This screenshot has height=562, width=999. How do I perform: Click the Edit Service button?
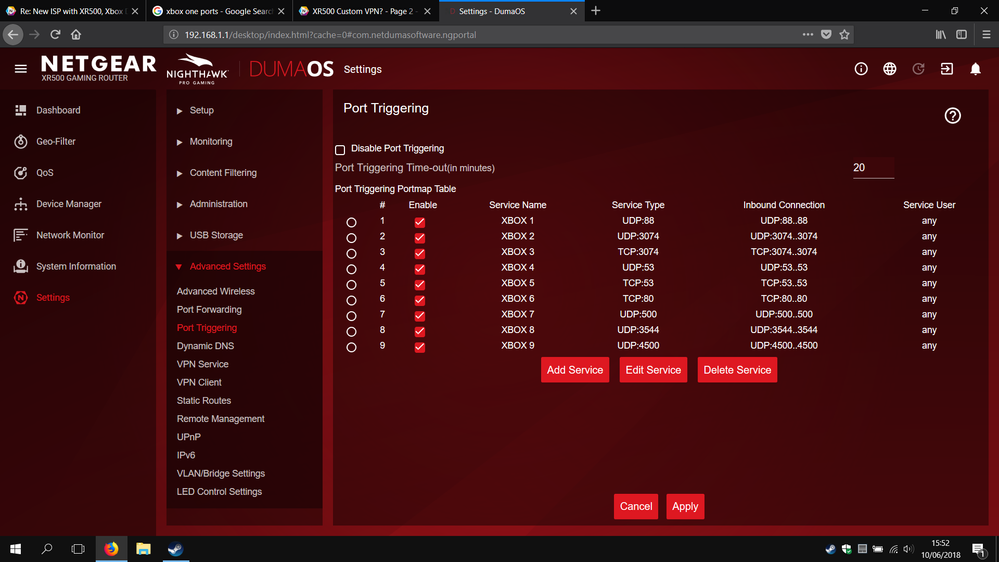(x=653, y=370)
